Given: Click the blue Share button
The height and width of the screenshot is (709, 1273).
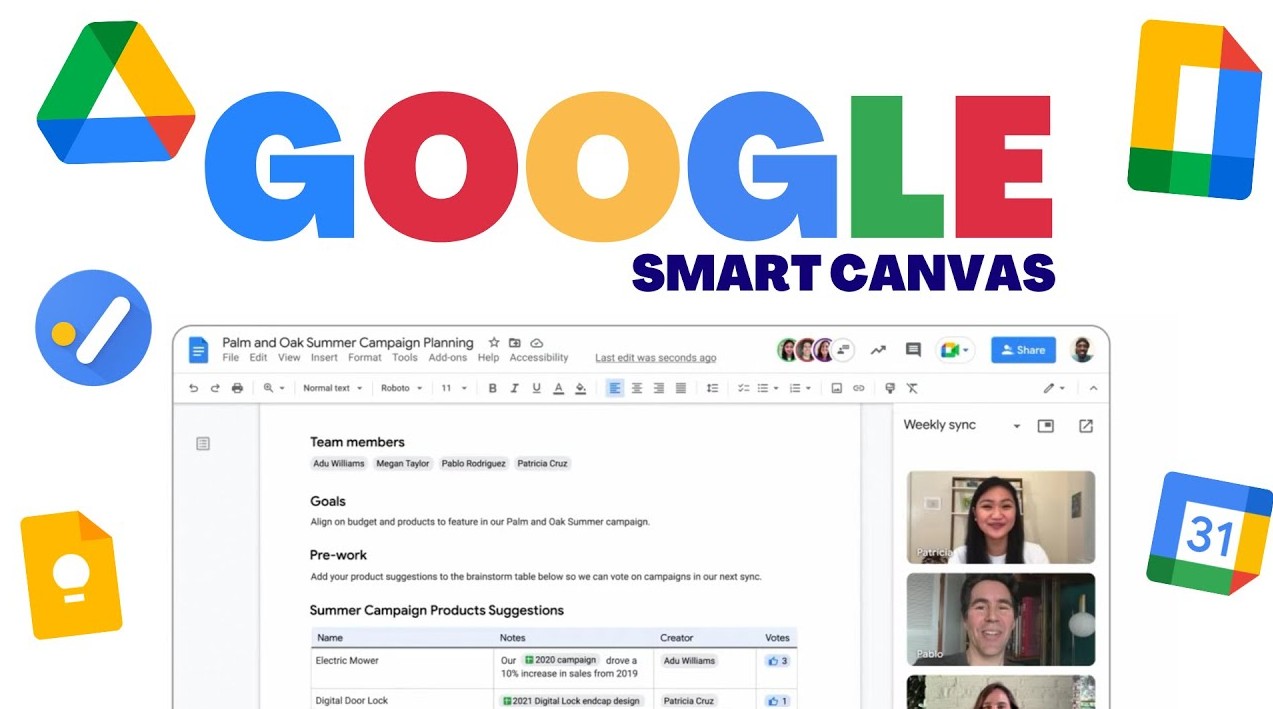Looking at the screenshot, I should tap(1022, 350).
